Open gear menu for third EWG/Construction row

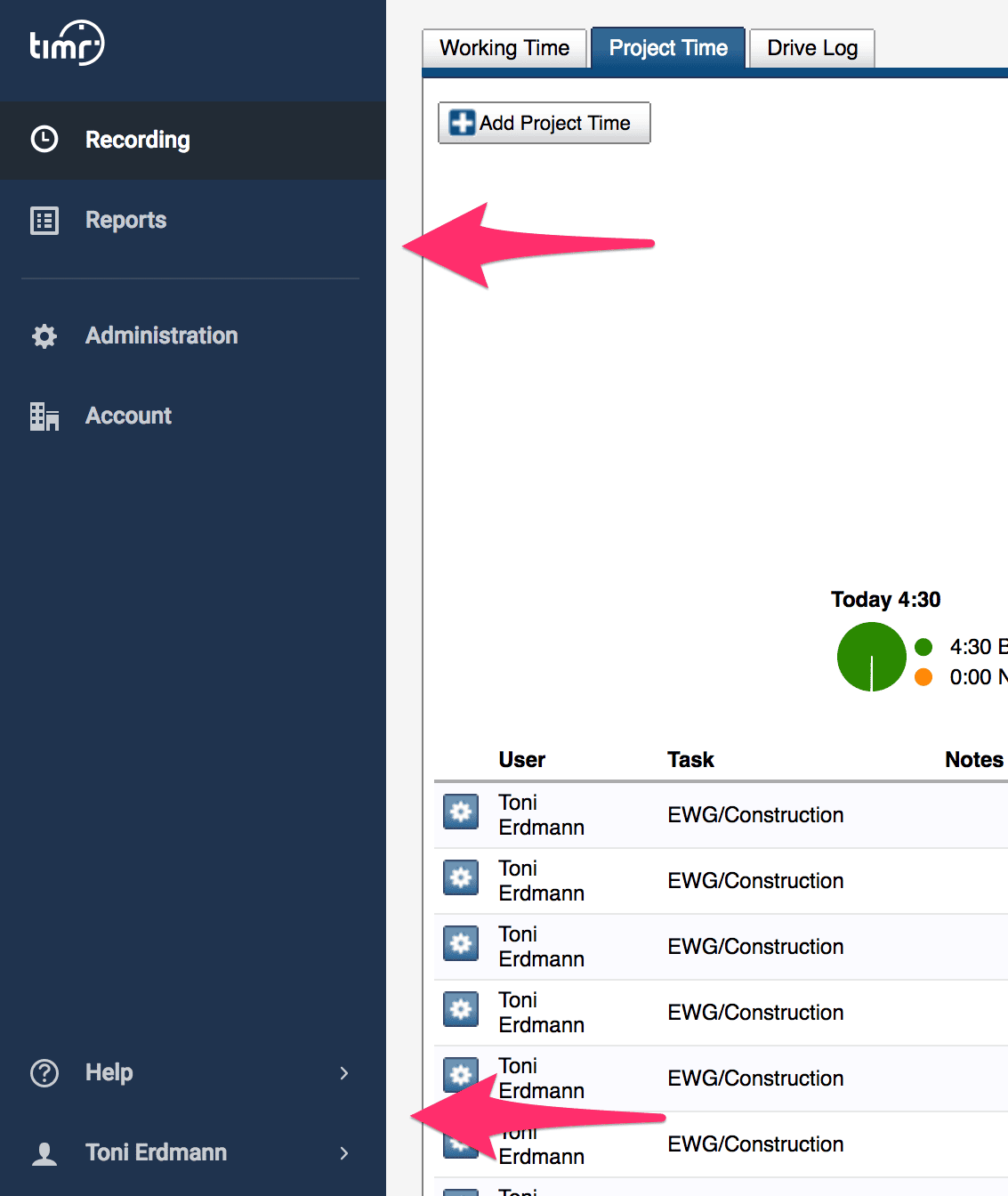pos(461,943)
